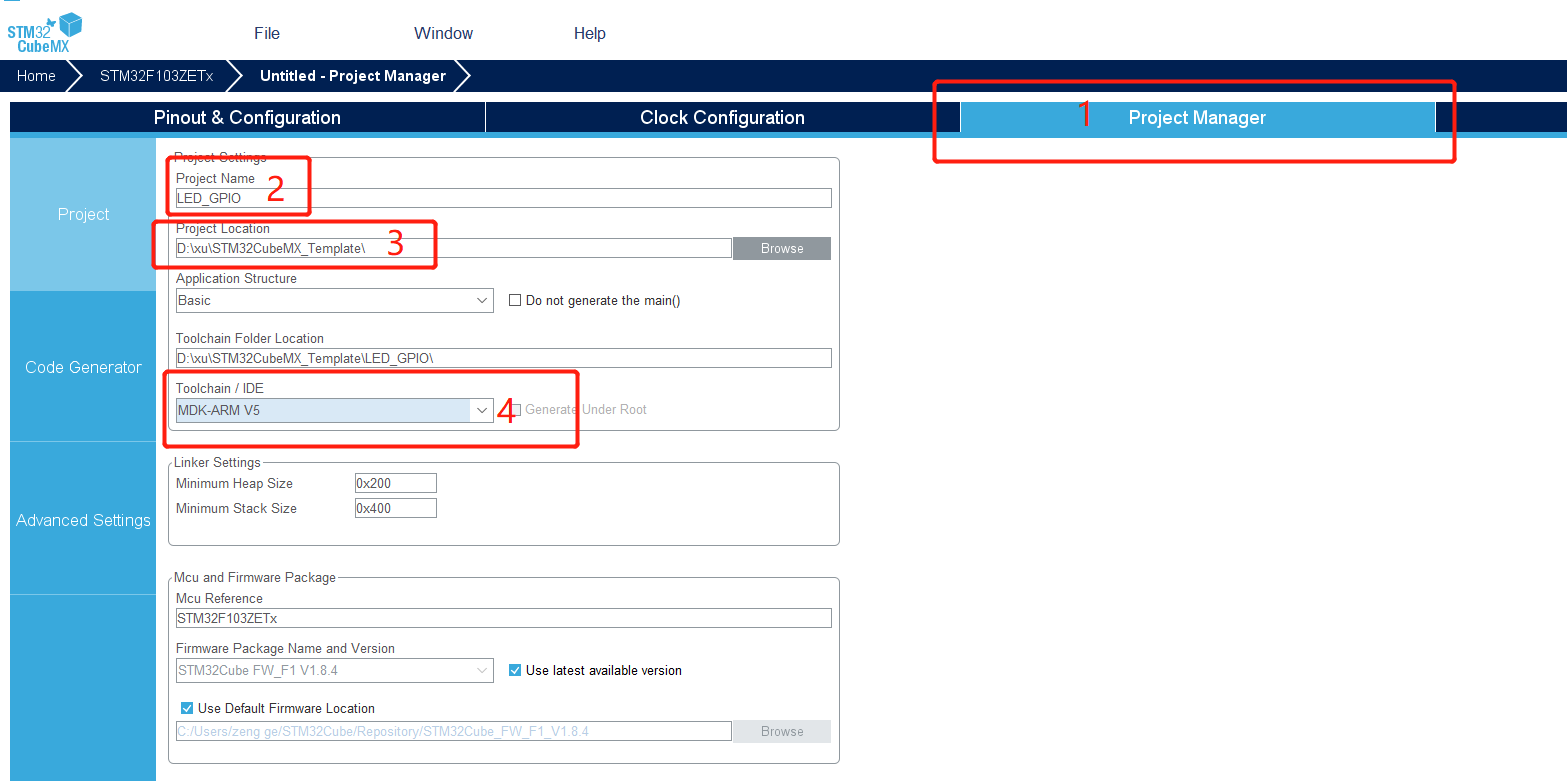Click the Minimum Heap Size label
Screen dimensions: 1567x781
[234, 483]
